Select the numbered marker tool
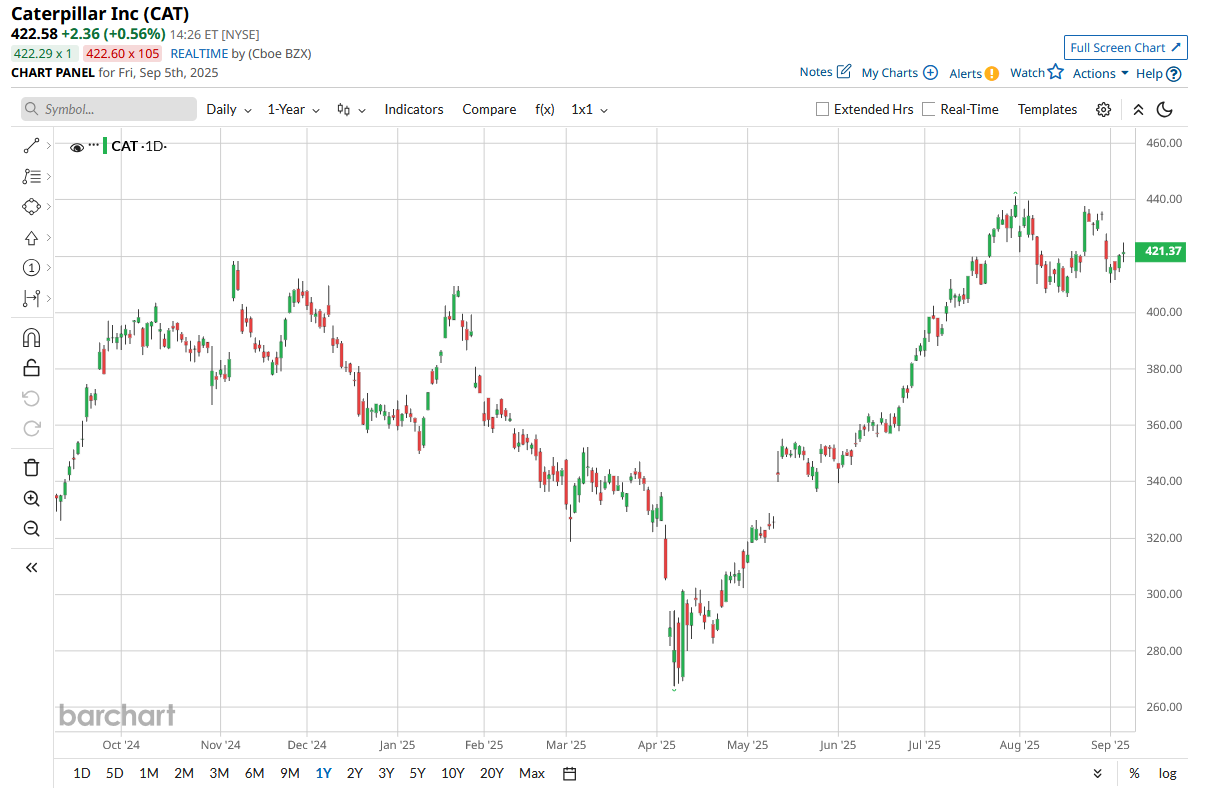The width and height of the screenshot is (1212, 802). click(31, 268)
